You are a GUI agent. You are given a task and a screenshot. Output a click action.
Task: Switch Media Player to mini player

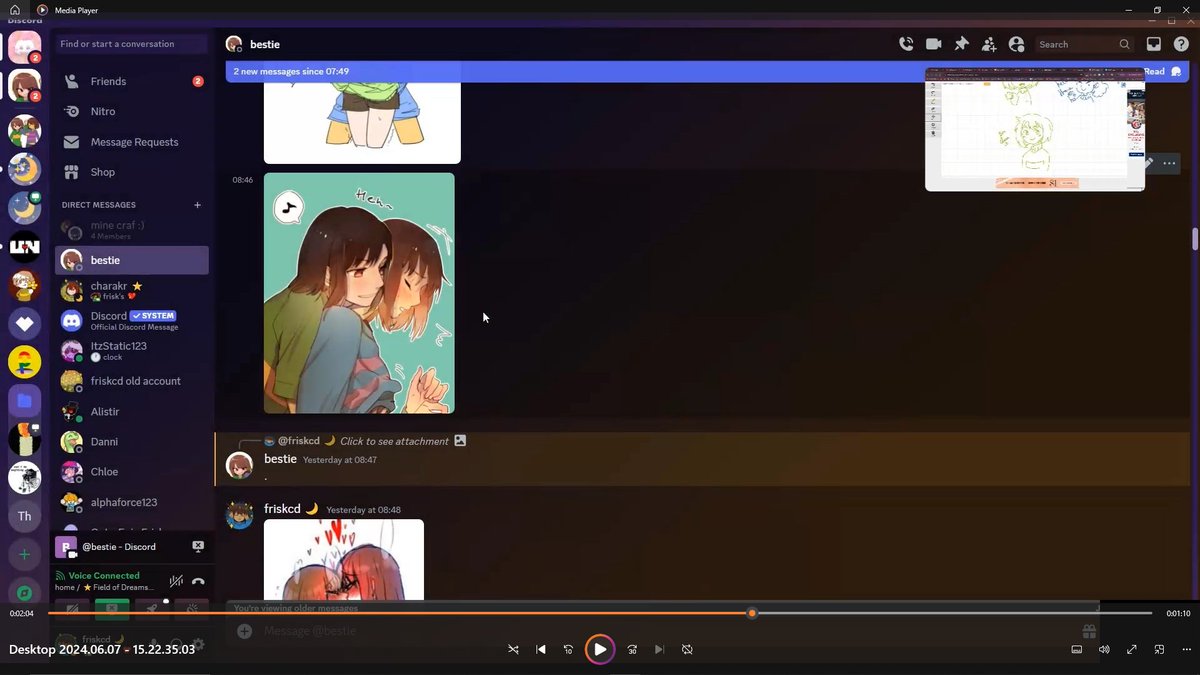click(1159, 649)
